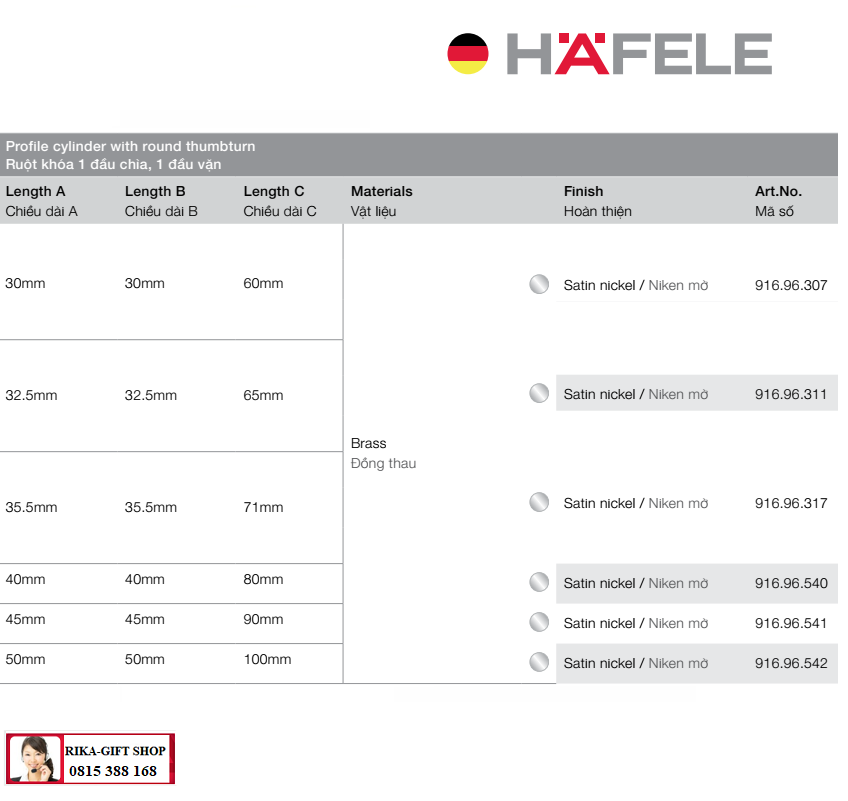Image resolution: width=848 pixels, height=801 pixels.
Task: Select satin nickel swatch for 916.96.540
Action: [539, 582]
